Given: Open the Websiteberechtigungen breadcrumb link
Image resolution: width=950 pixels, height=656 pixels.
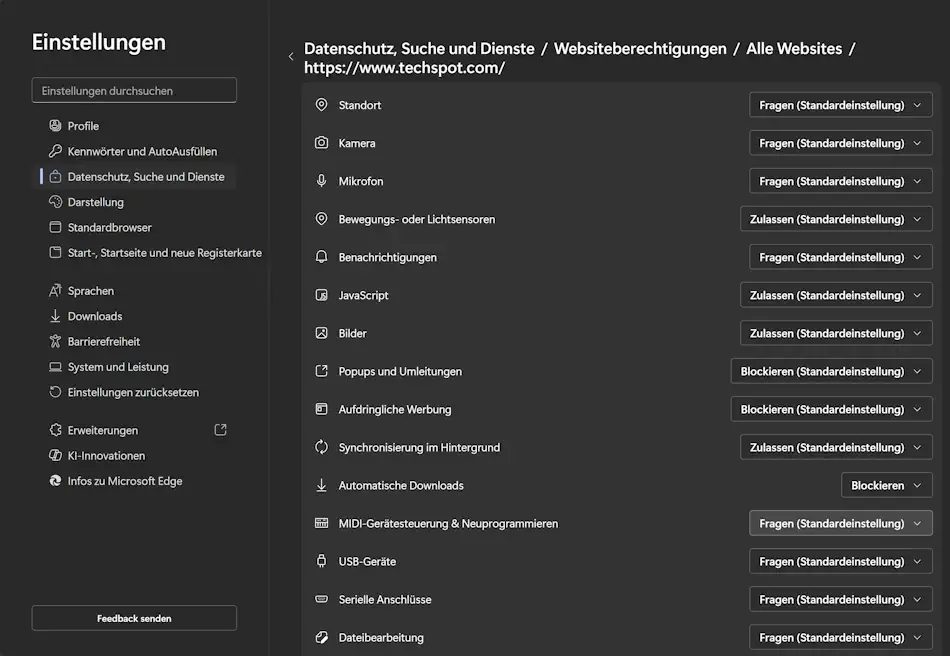Looking at the screenshot, I should coord(642,48).
